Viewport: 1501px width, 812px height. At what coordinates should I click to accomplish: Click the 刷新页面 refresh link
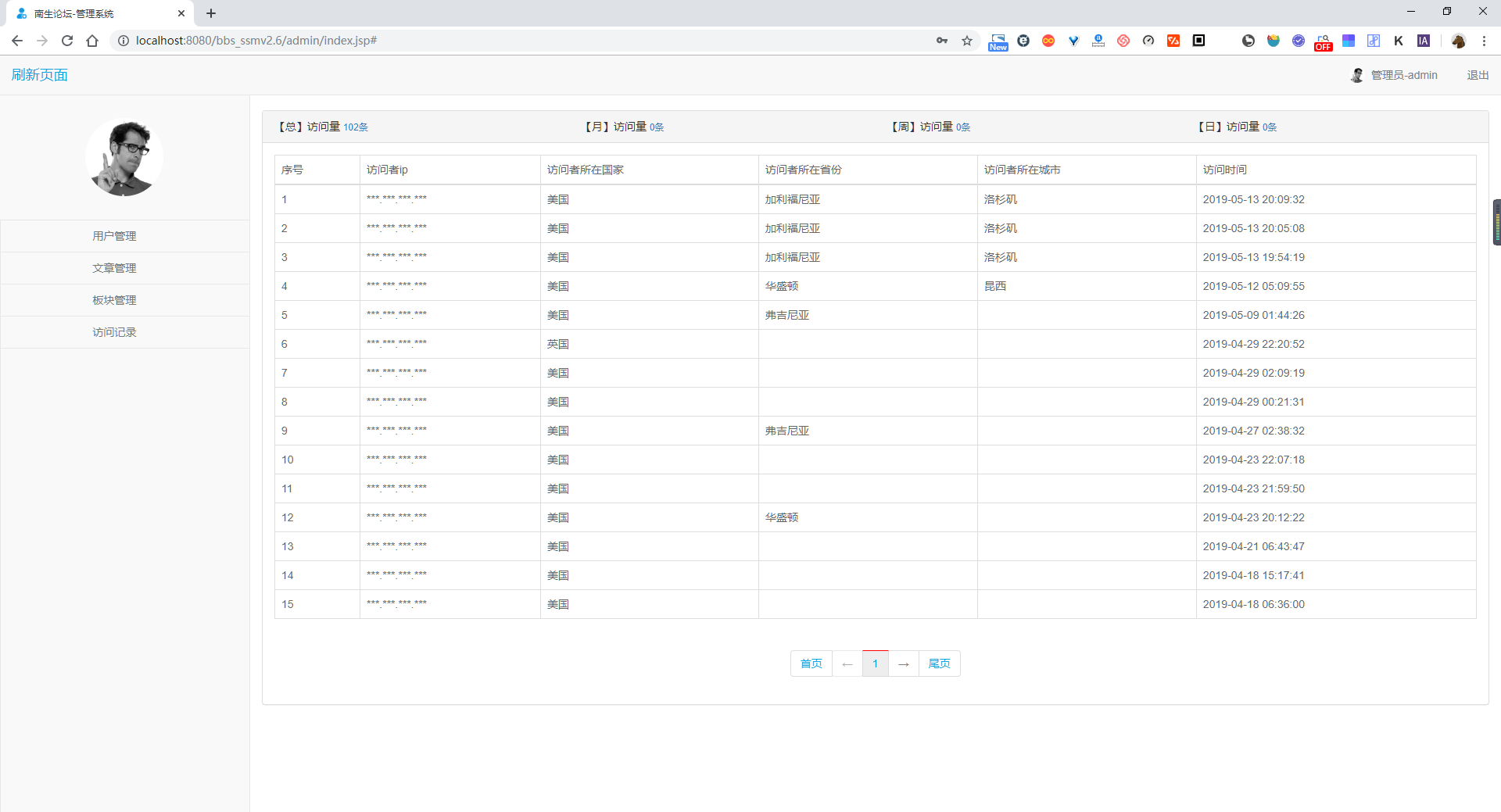(x=40, y=75)
